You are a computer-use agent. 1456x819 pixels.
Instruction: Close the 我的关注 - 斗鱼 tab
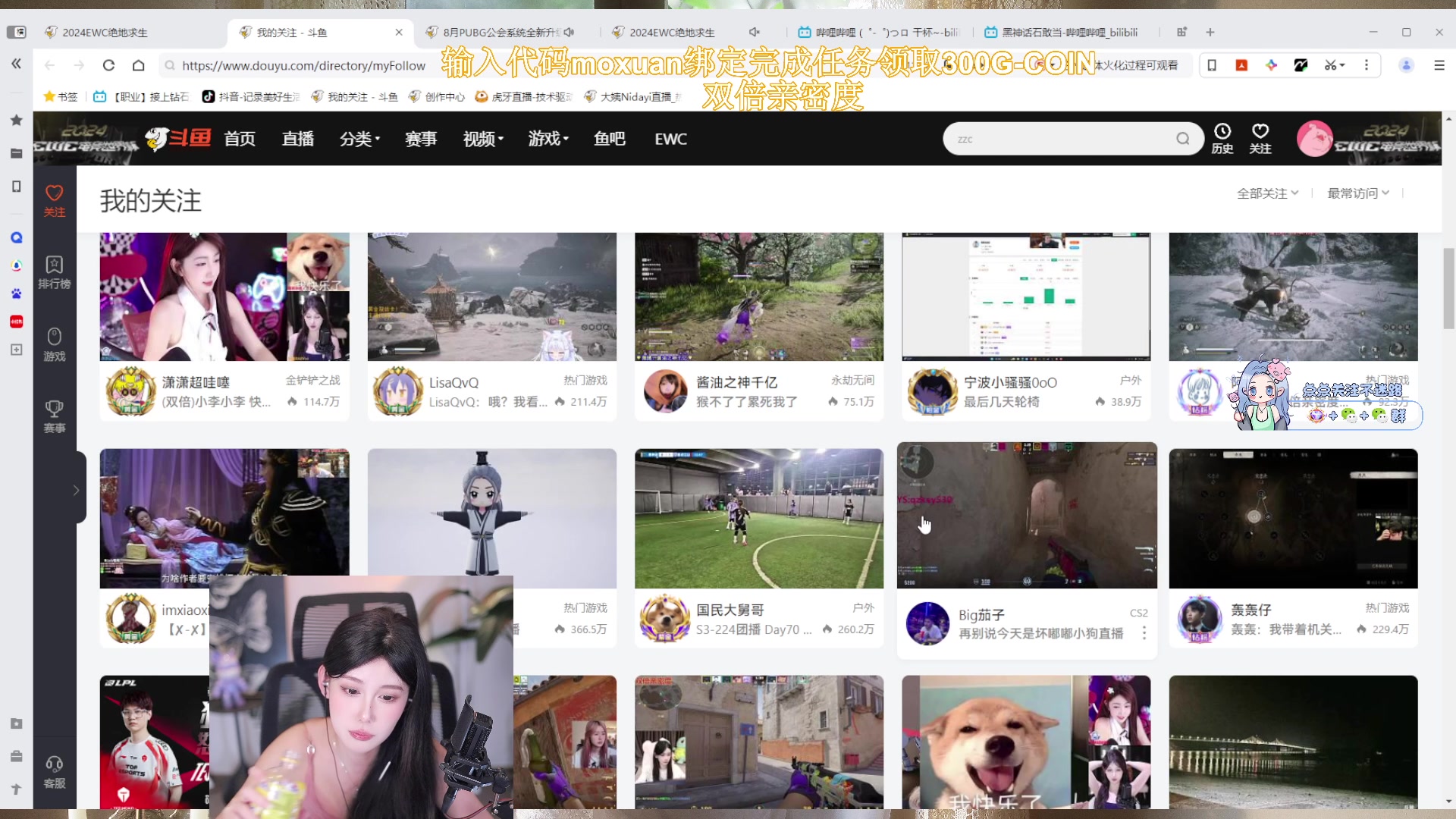click(399, 32)
